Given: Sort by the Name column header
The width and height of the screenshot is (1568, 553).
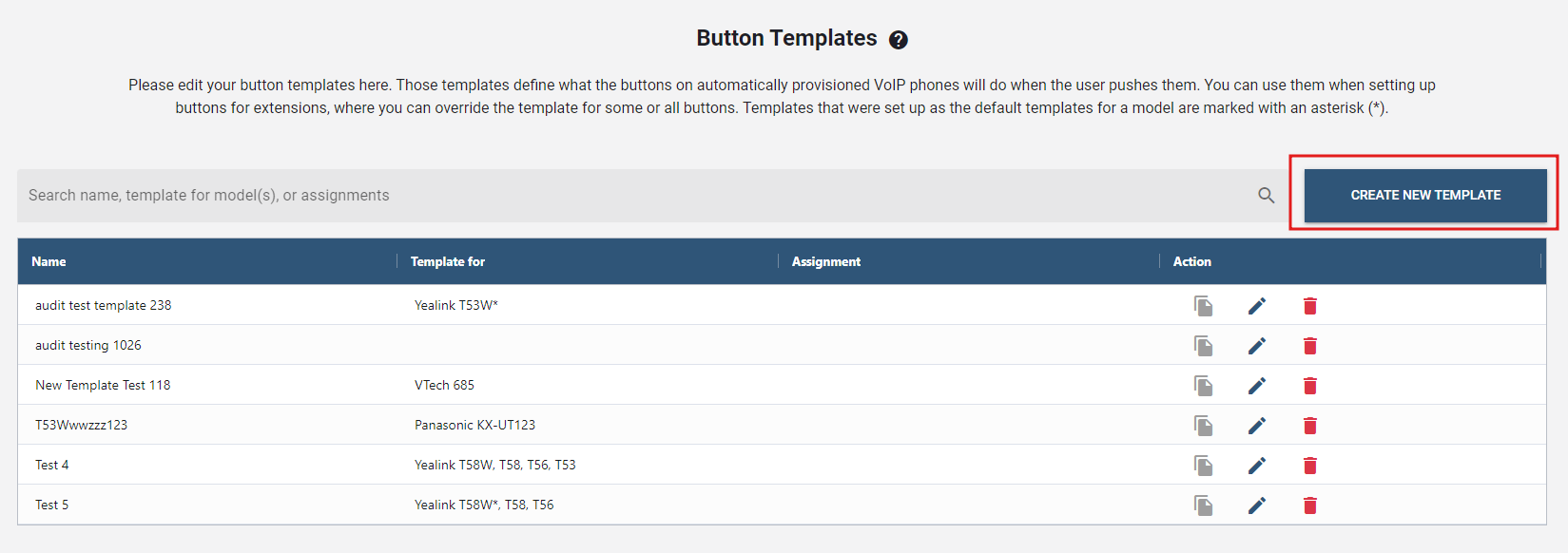Looking at the screenshot, I should pos(49,261).
